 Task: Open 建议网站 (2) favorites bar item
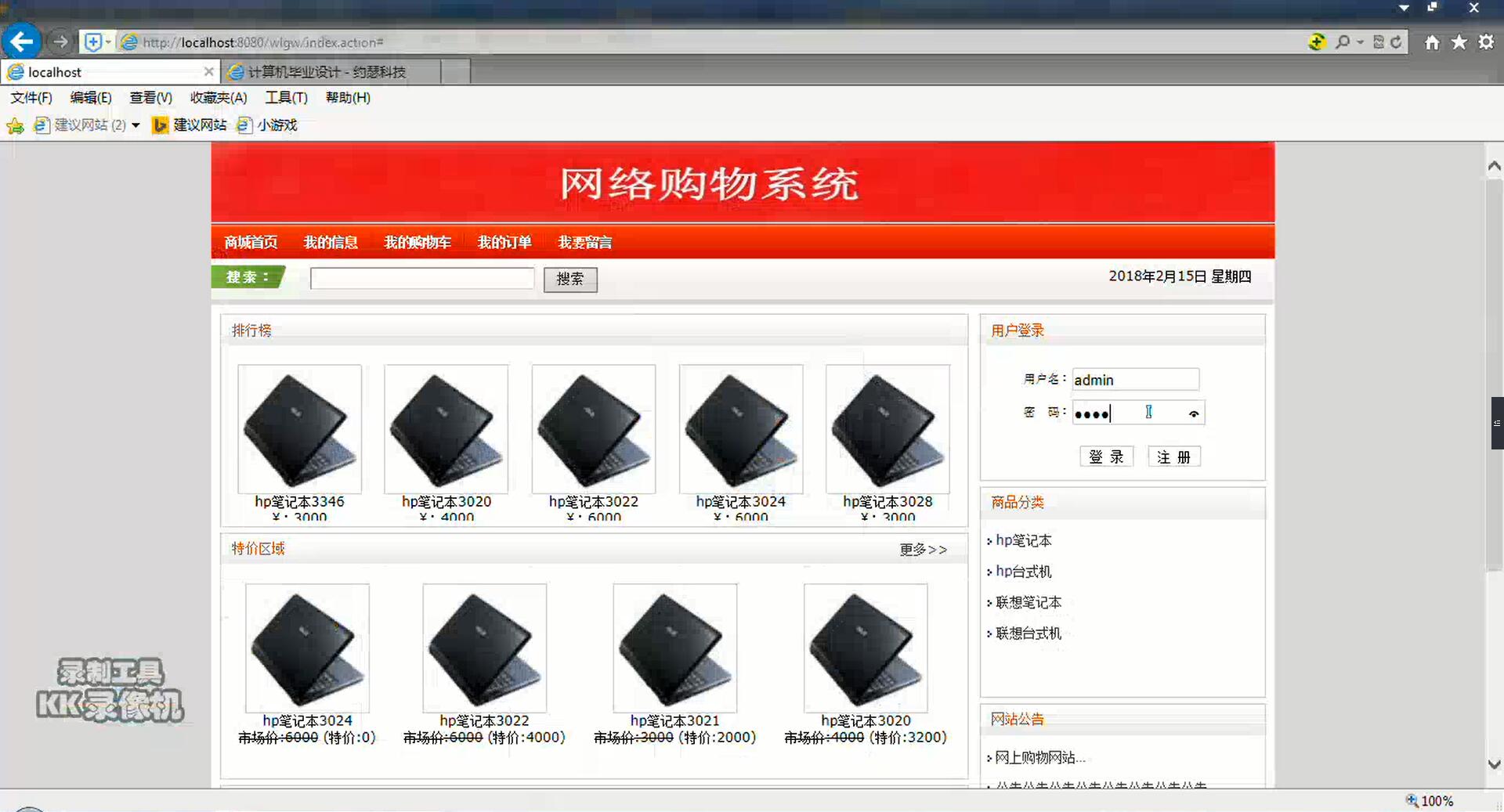(x=80, y=125)
